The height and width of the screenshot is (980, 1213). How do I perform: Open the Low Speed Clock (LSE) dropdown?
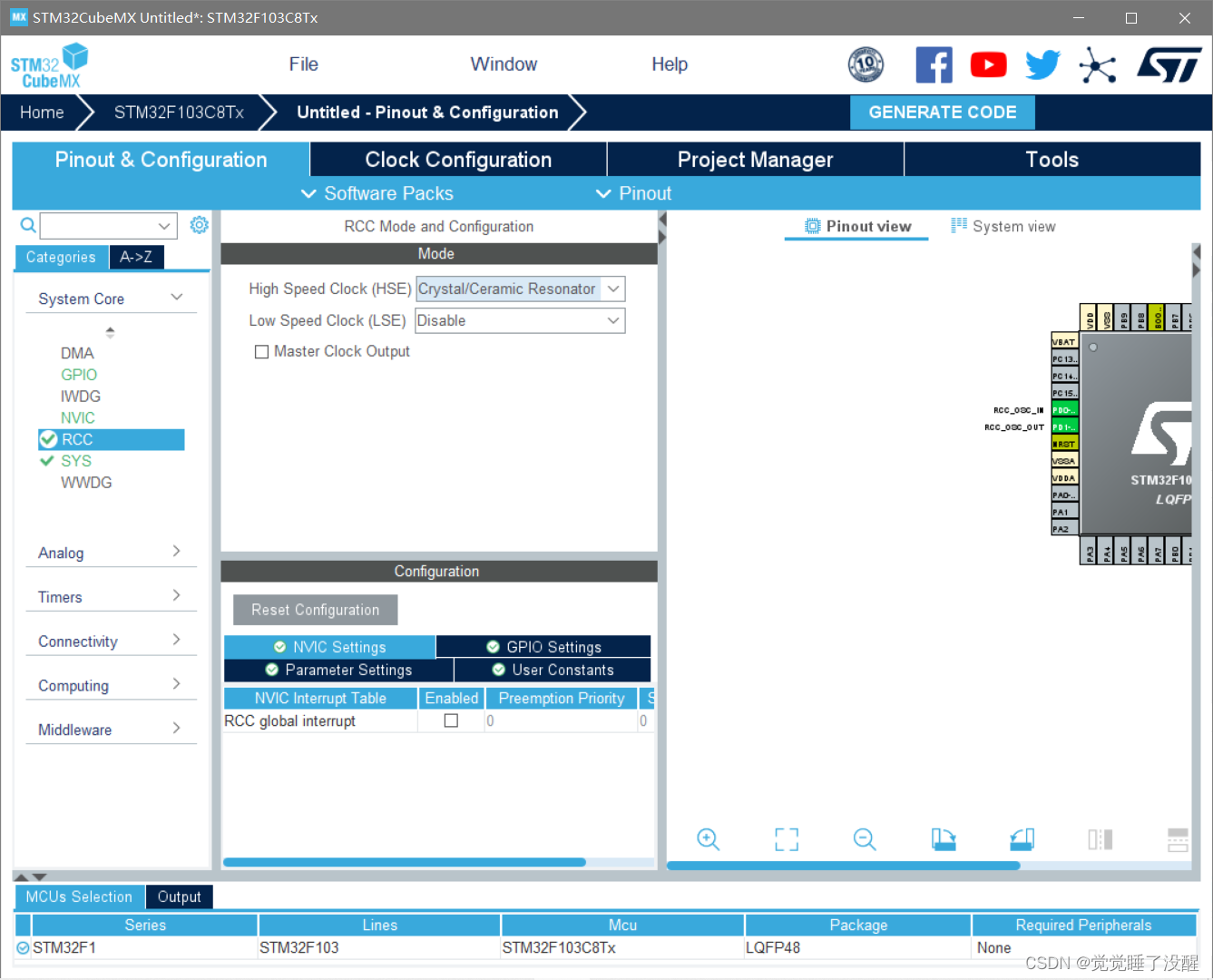[x=520, y=321]
